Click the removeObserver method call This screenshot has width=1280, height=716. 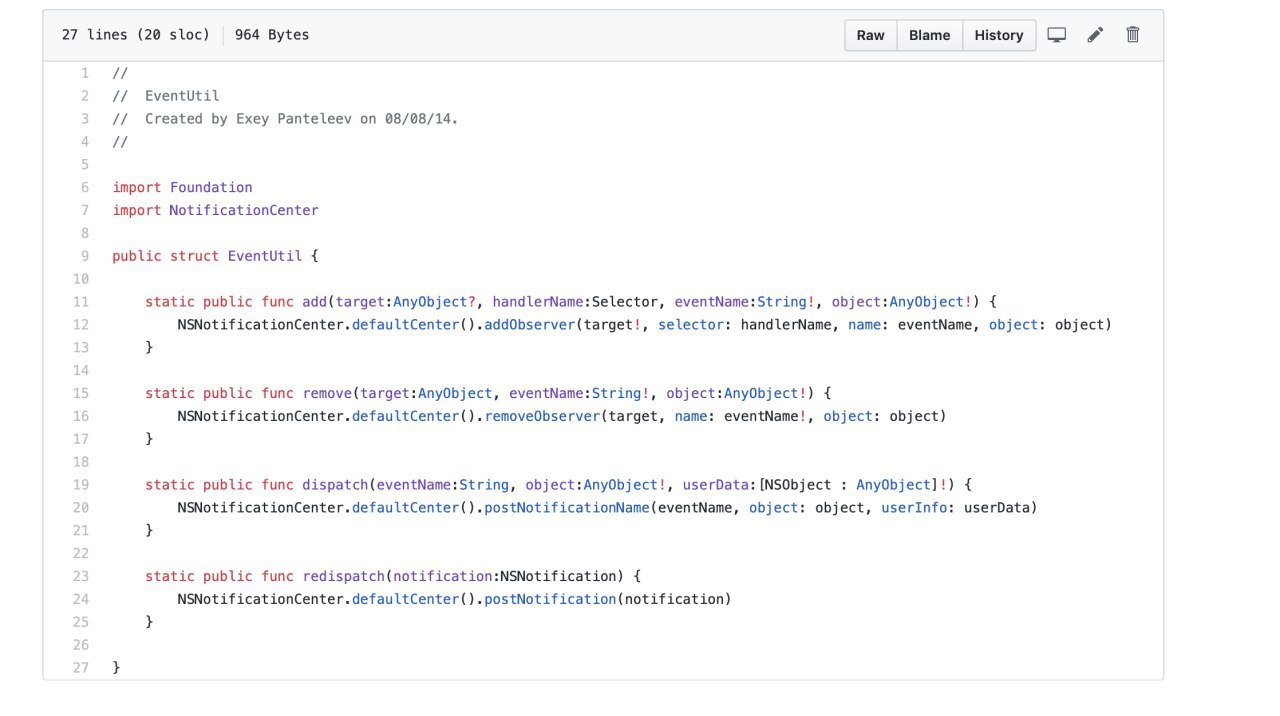pyautogui.click(x=541, y=416)
